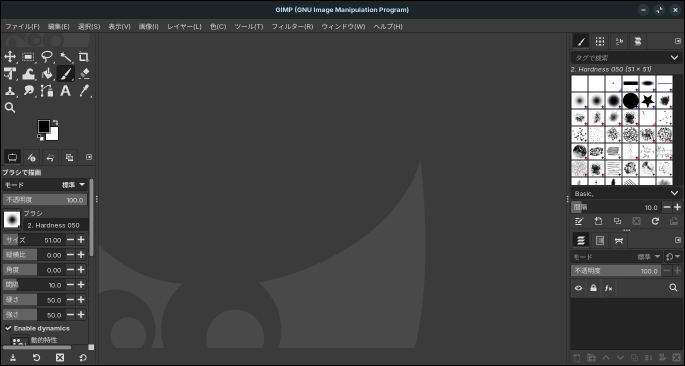The height and width of the screenshot is (366, 685).
Task: Open the レイヤー(L) menu
Action: [x=184, y=27]
